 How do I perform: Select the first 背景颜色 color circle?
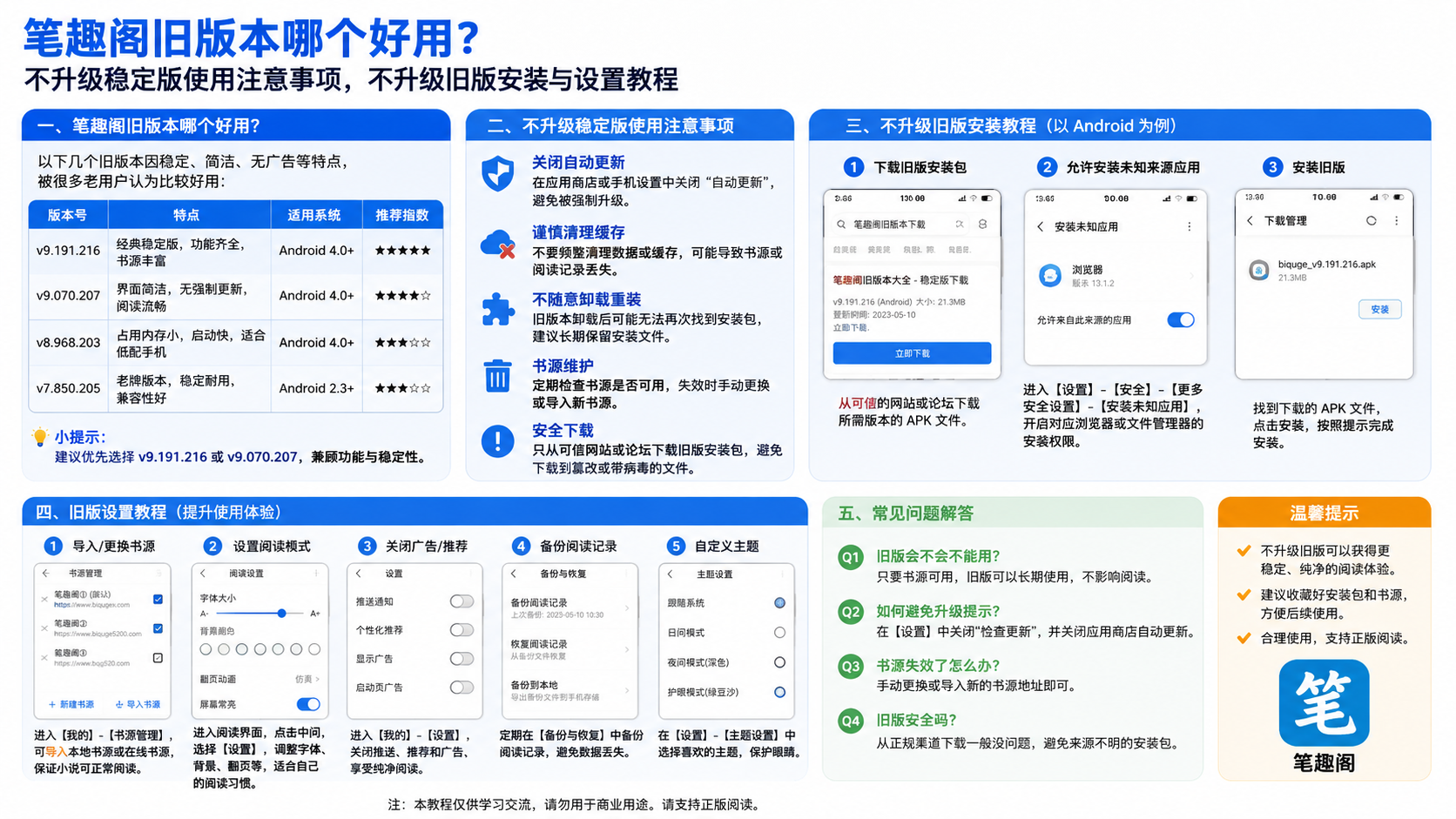pyautogui.click(x=206, y=649)
